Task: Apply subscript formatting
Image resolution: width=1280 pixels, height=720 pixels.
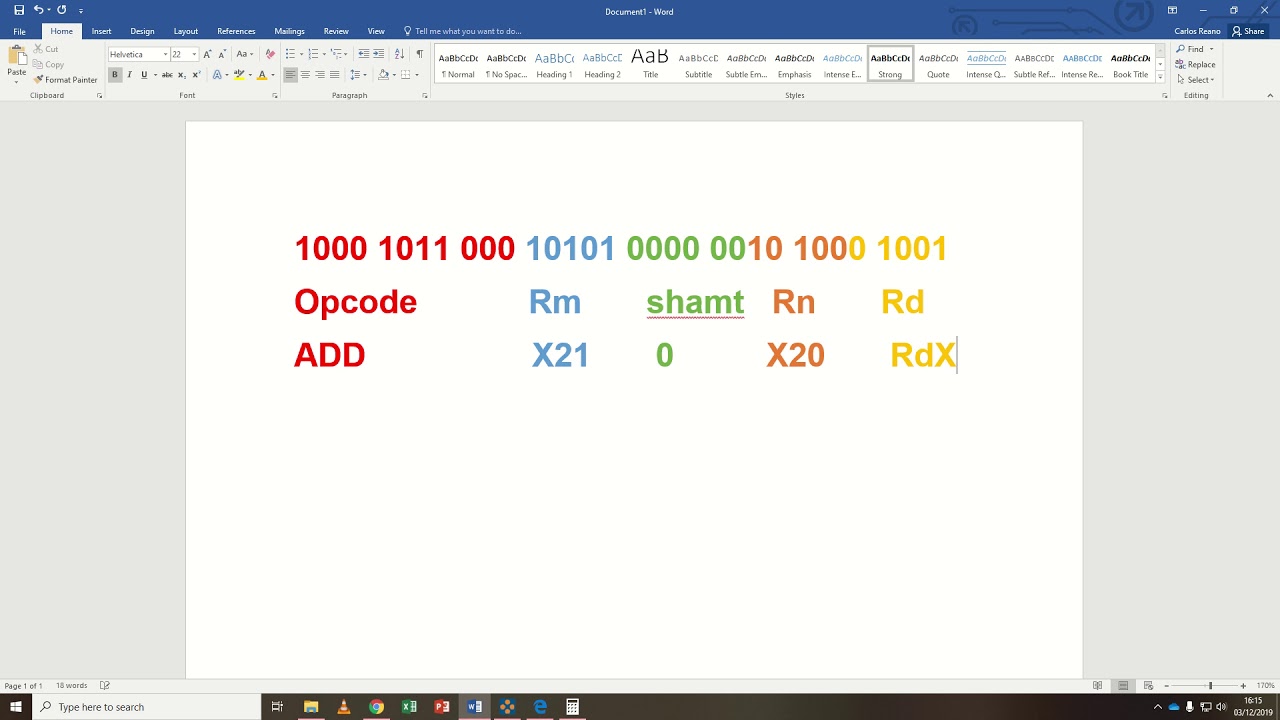Action: [182, 75]
